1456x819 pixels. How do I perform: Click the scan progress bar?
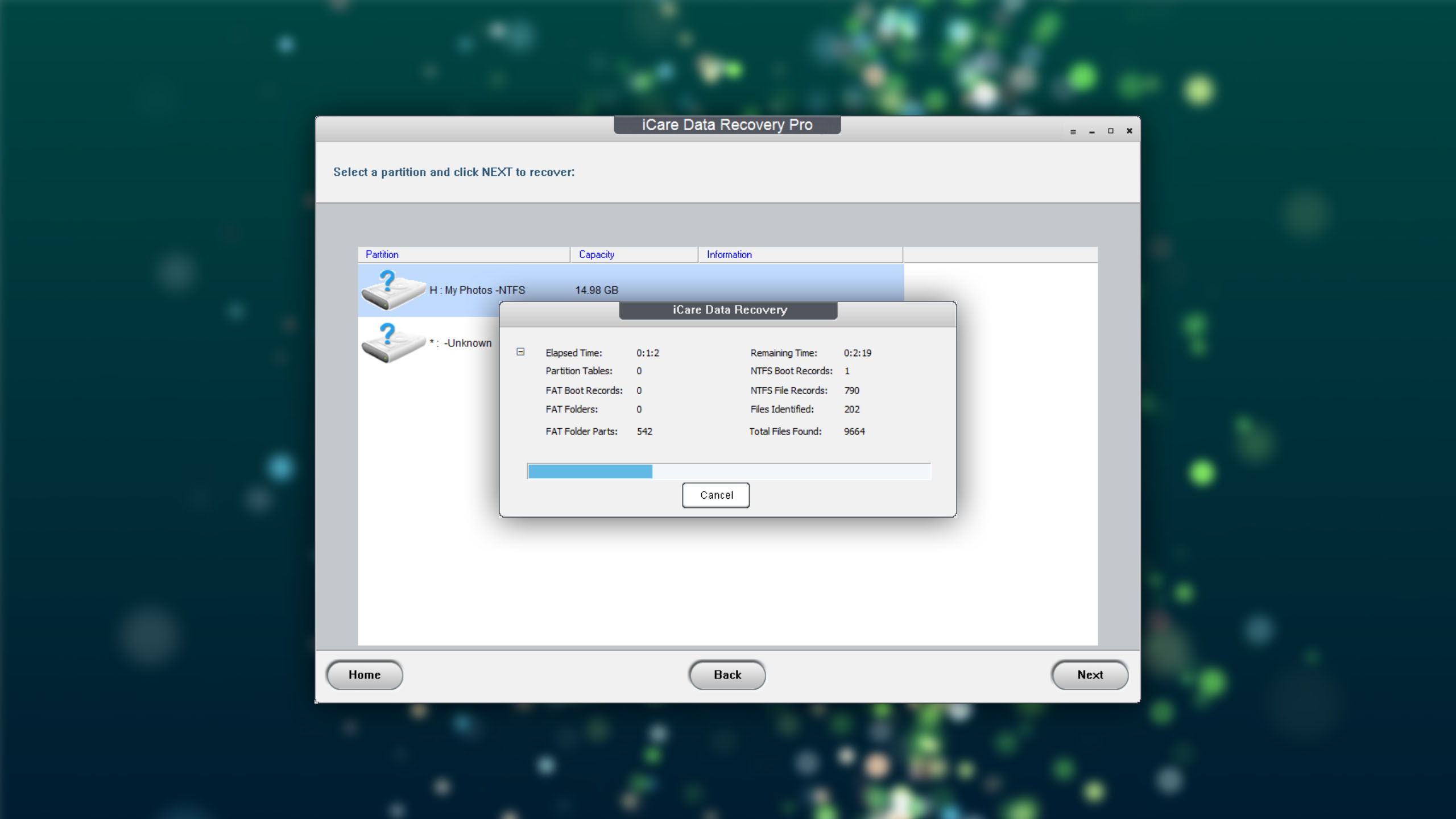click(x=729, y=471)
